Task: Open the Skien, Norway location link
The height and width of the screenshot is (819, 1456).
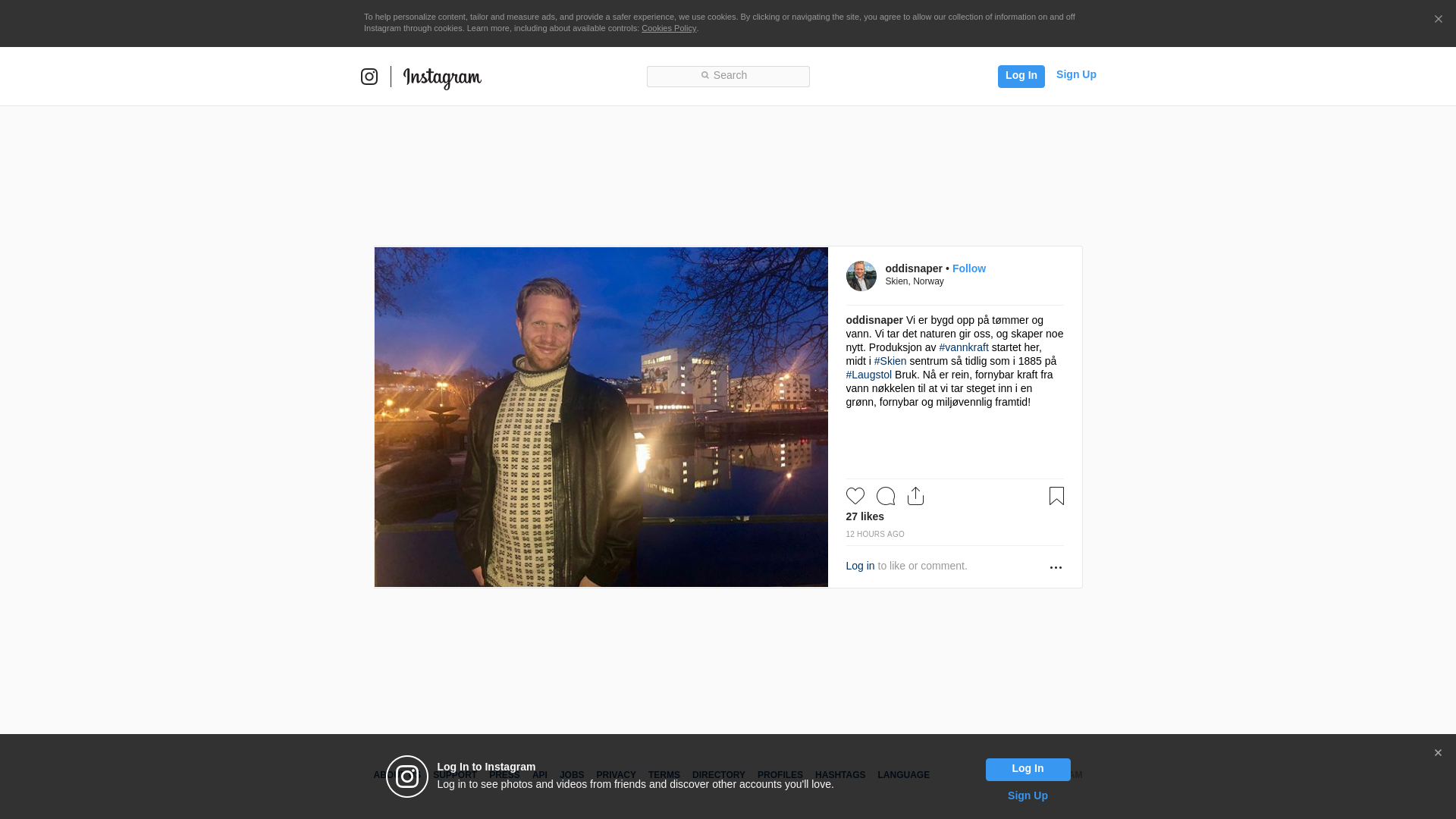Action: pos(914,281)
